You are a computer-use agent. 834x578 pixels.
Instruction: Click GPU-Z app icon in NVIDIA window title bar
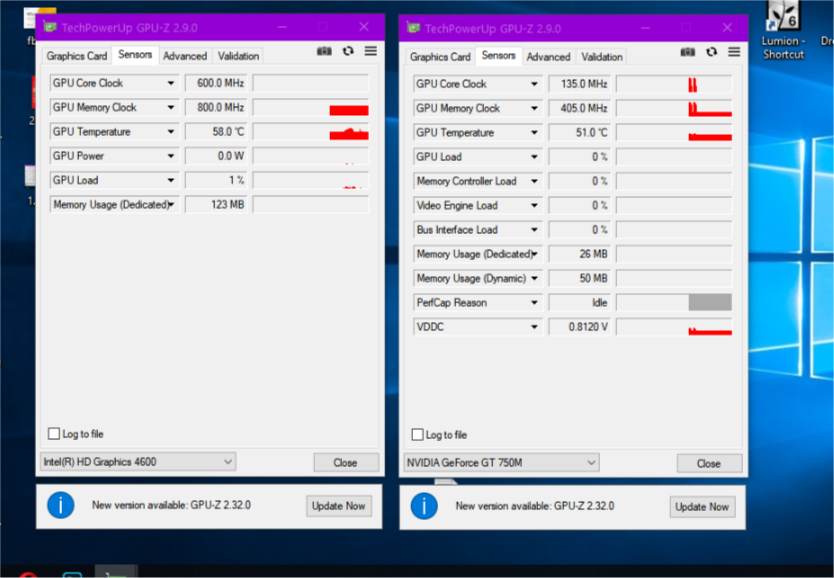(x=413, y=28)
